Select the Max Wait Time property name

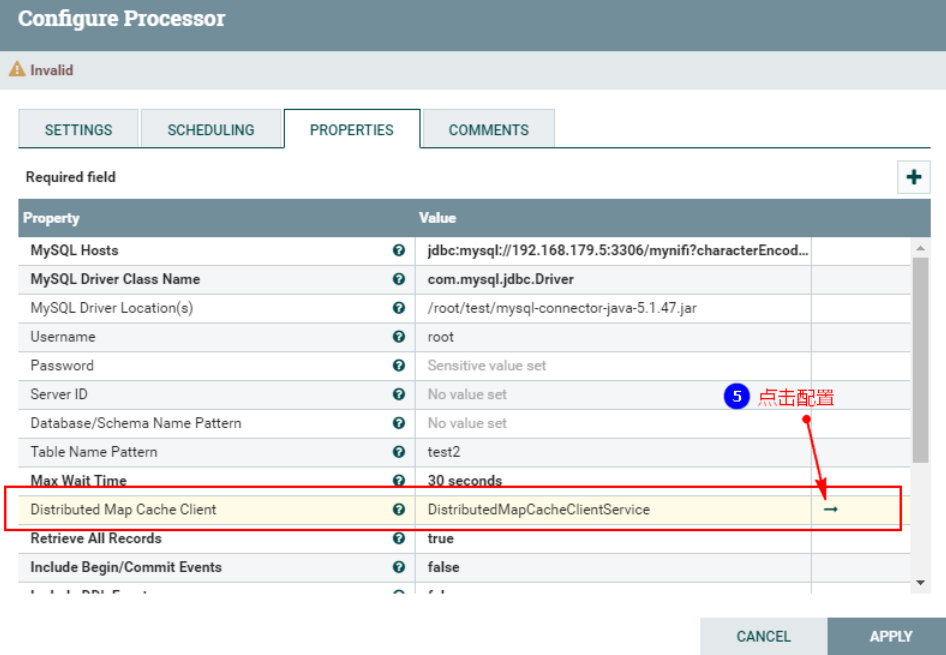78,480
